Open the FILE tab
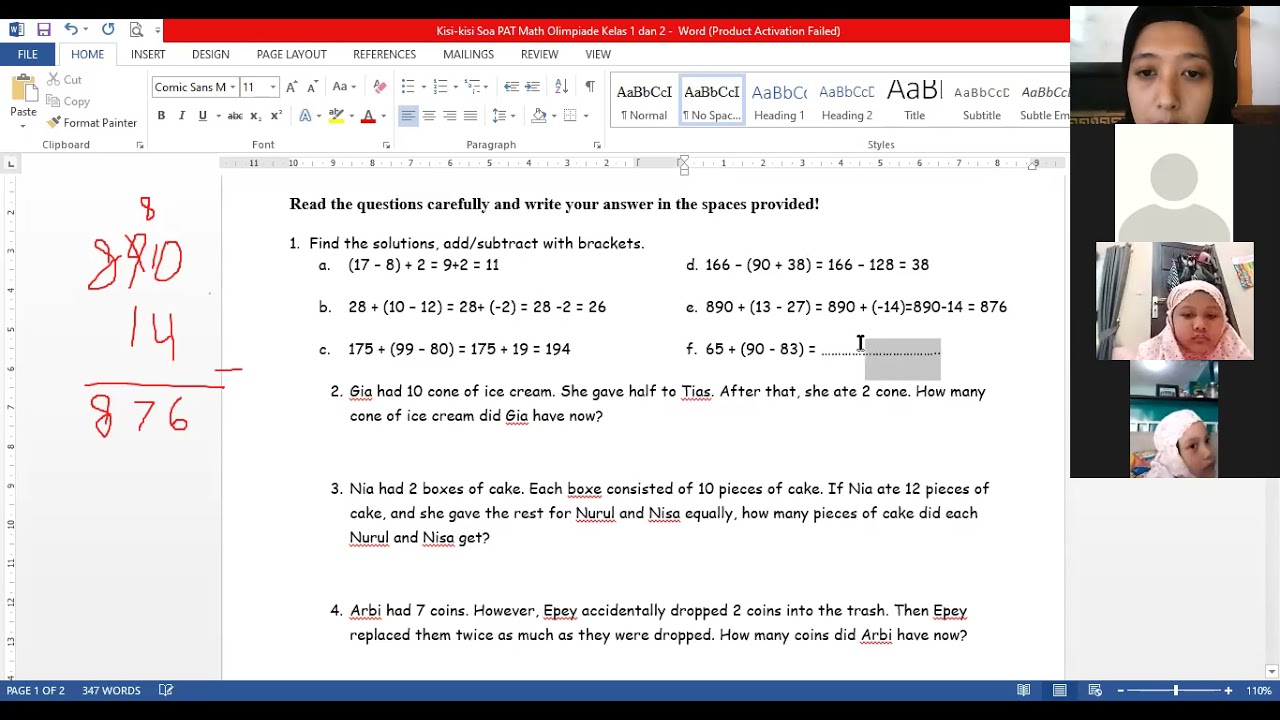This screenshot has height=720, width=1280. click(x=27, y=54)
